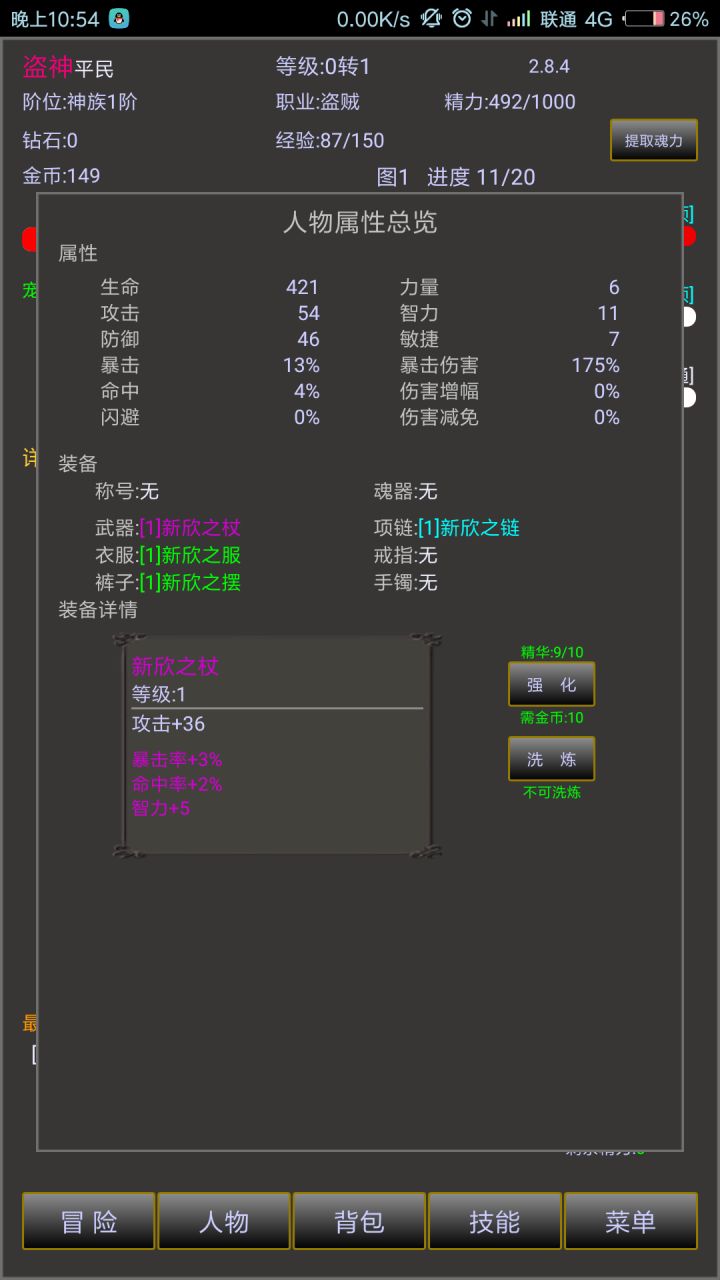
Task: Tap the 力量 6 attribute
Action: [510, 287]
